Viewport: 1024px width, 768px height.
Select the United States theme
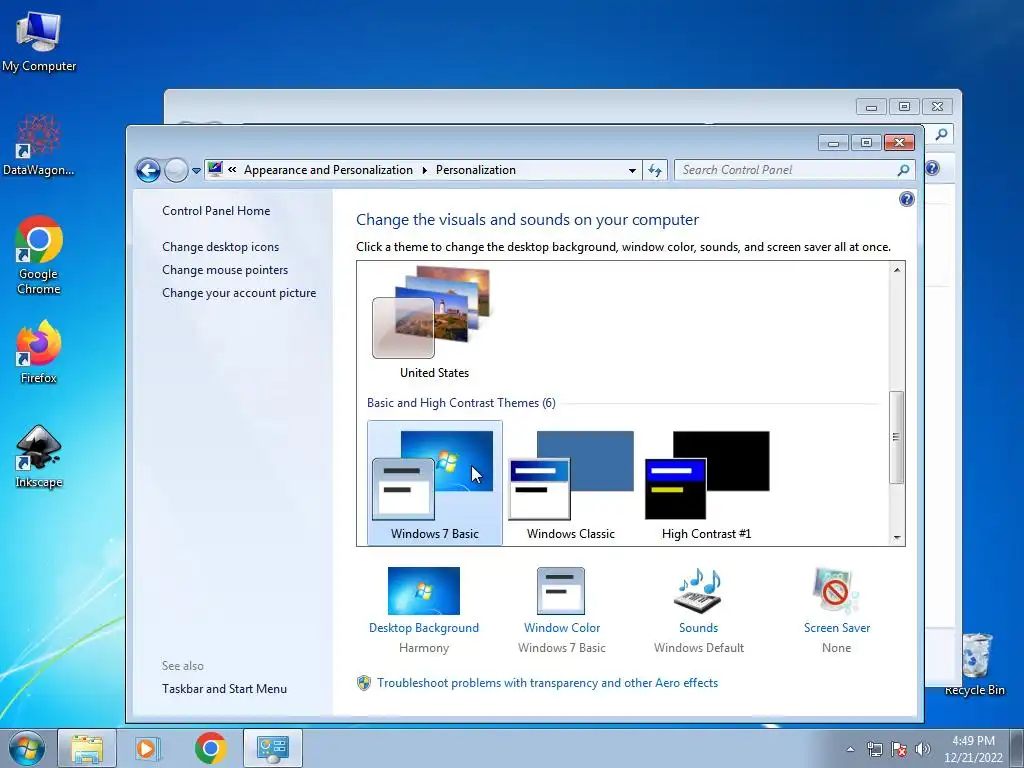point(434,323)
